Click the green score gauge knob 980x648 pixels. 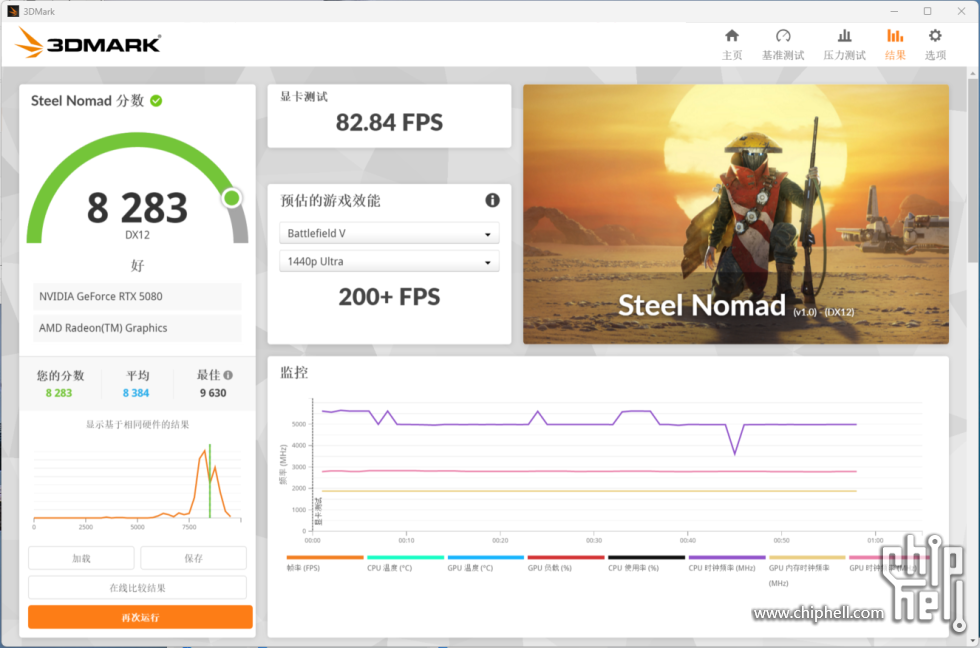click(231, 198)
